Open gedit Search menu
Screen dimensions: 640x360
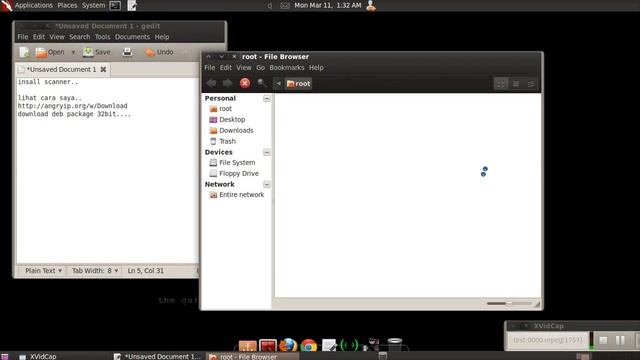80,37
